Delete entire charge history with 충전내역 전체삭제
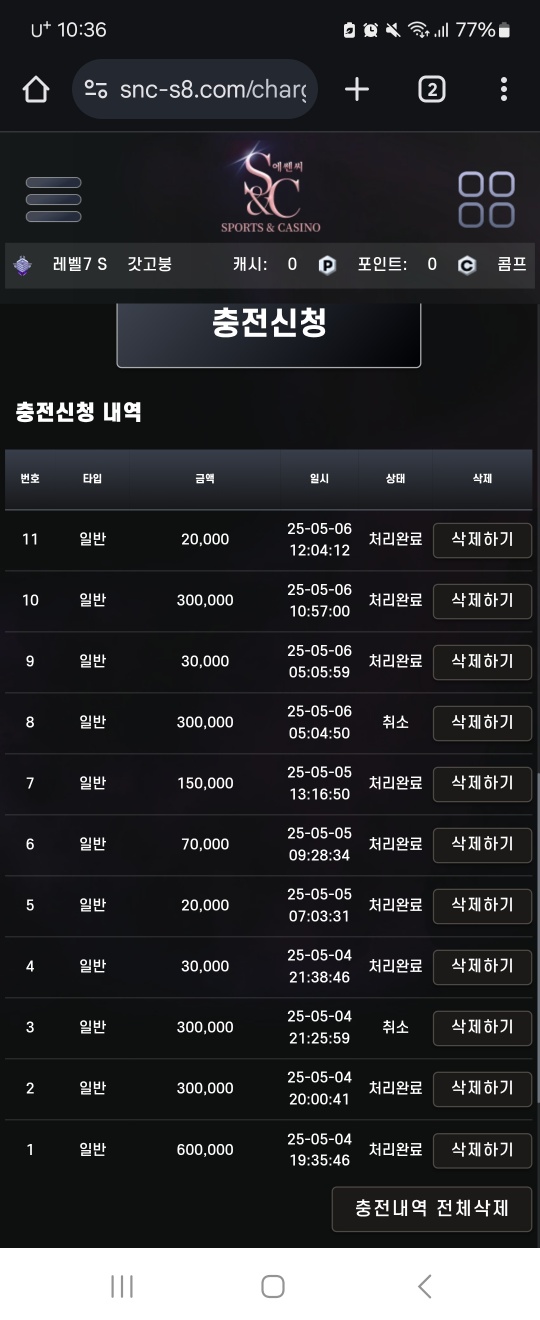The image size is (540, 1320). click(432, 1208)
